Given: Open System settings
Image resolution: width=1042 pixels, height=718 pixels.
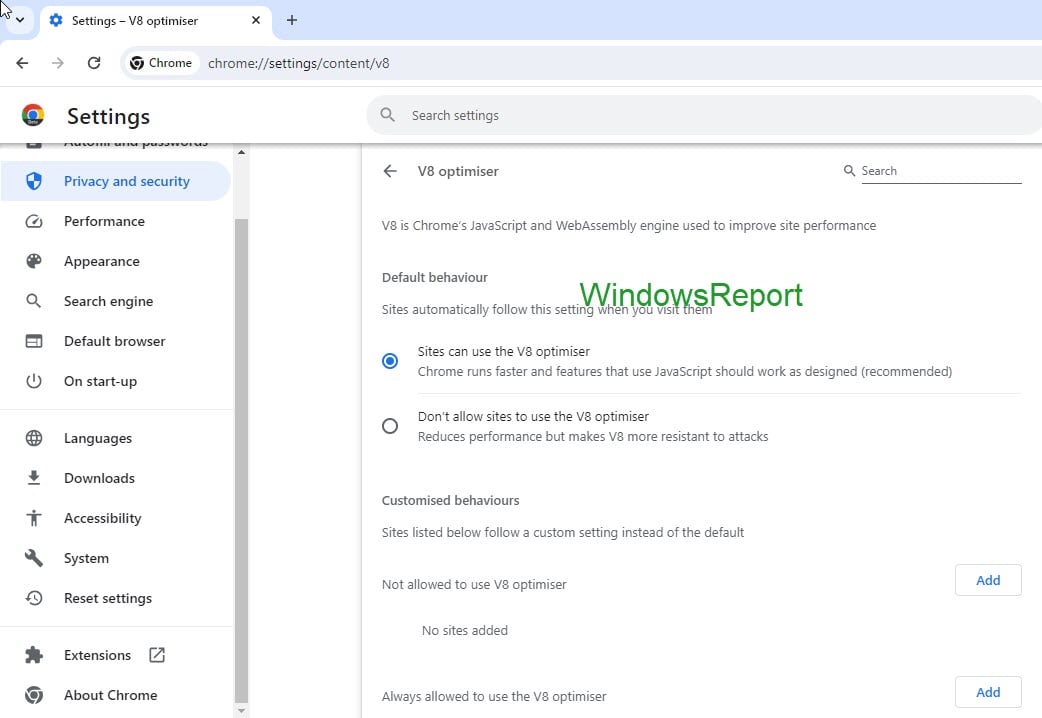Looking at the screenshot, I should (116, 558).
